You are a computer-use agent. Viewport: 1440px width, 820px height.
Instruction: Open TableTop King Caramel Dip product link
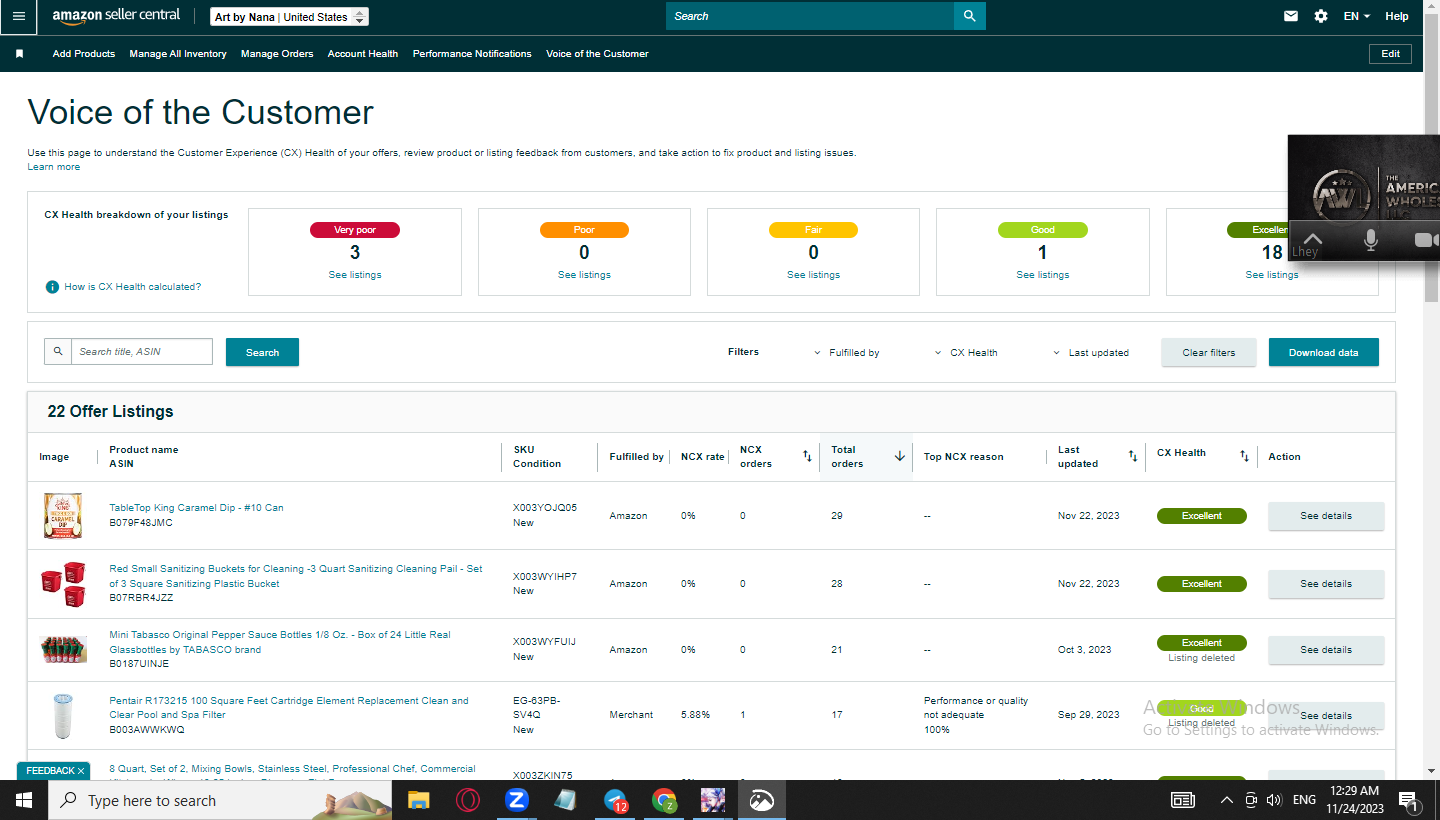196,508
